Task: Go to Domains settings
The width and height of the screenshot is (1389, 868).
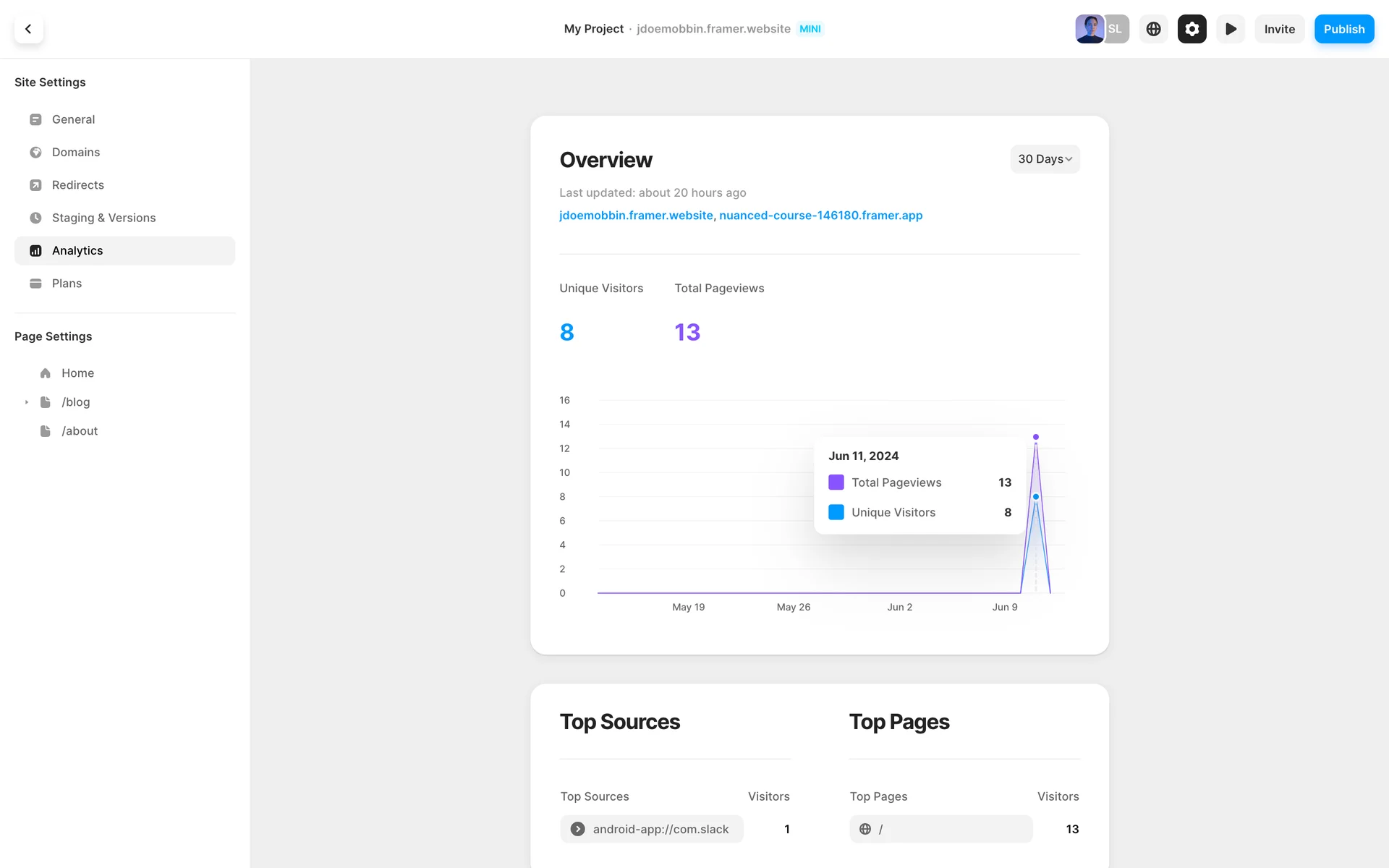Action: pyautogui.click(x=76, y=152)
